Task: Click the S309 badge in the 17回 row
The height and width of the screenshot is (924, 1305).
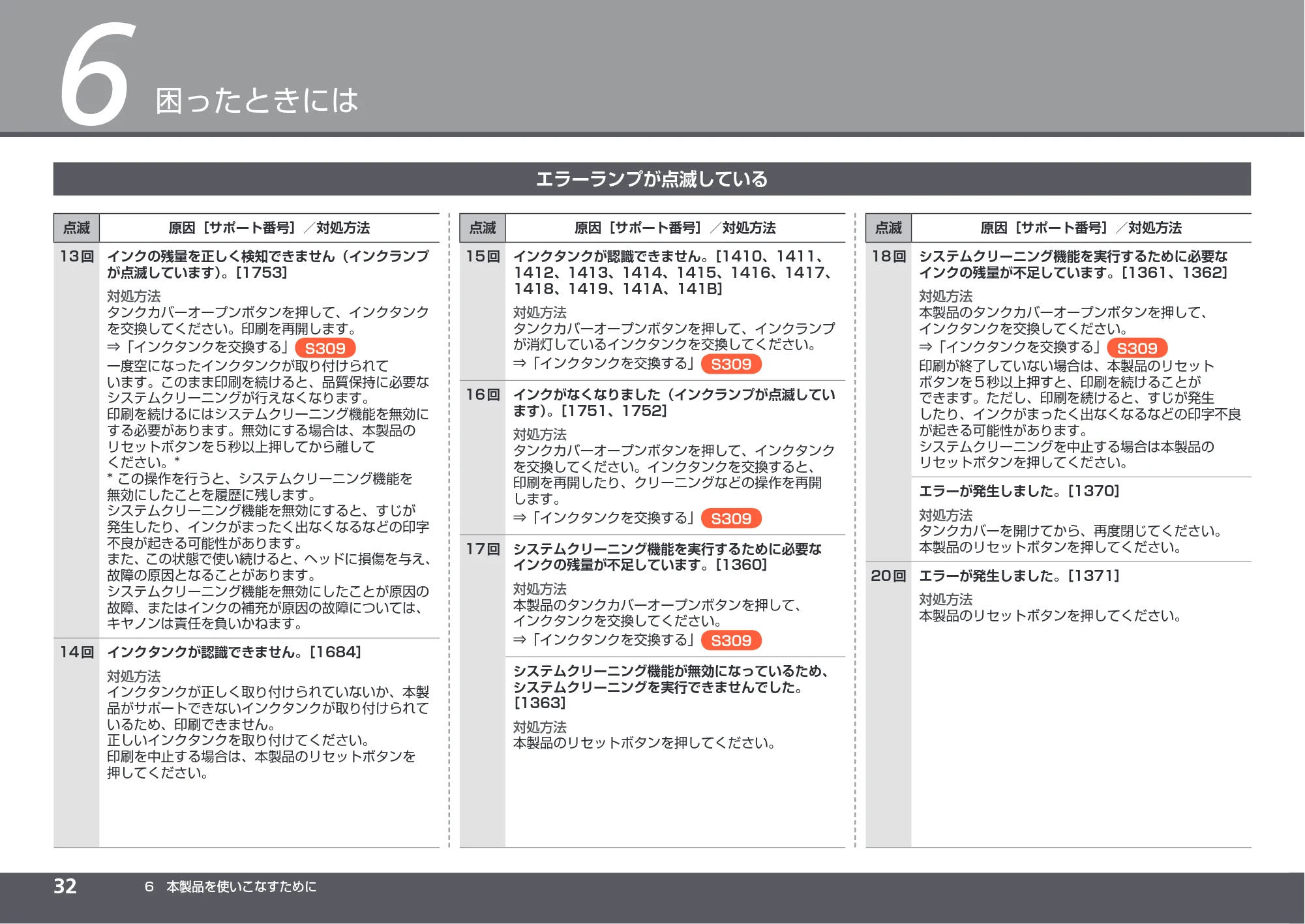Action: (x=731, y=640)
